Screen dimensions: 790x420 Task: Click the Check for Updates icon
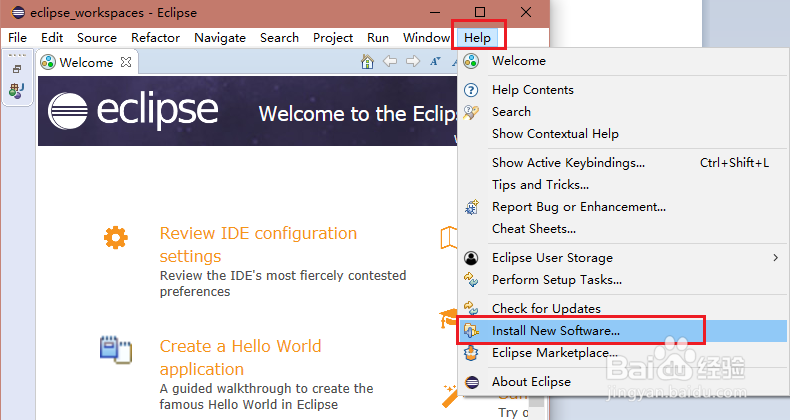tap(471, 308)
